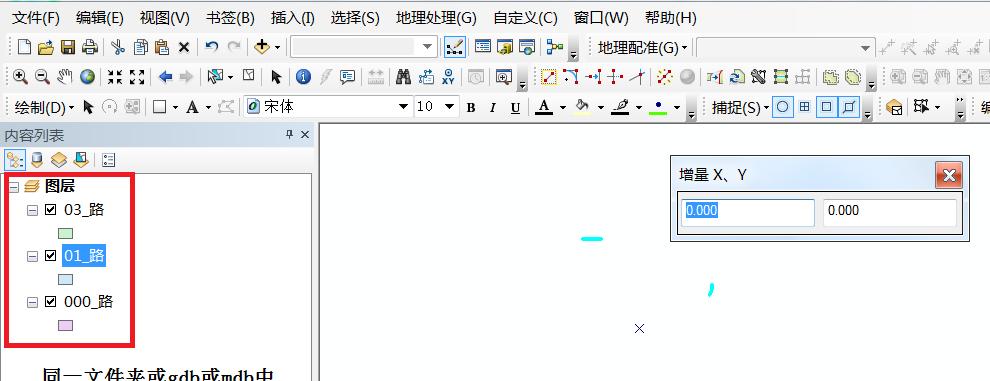Open the 帮助(H) menu

coord(671,18)
